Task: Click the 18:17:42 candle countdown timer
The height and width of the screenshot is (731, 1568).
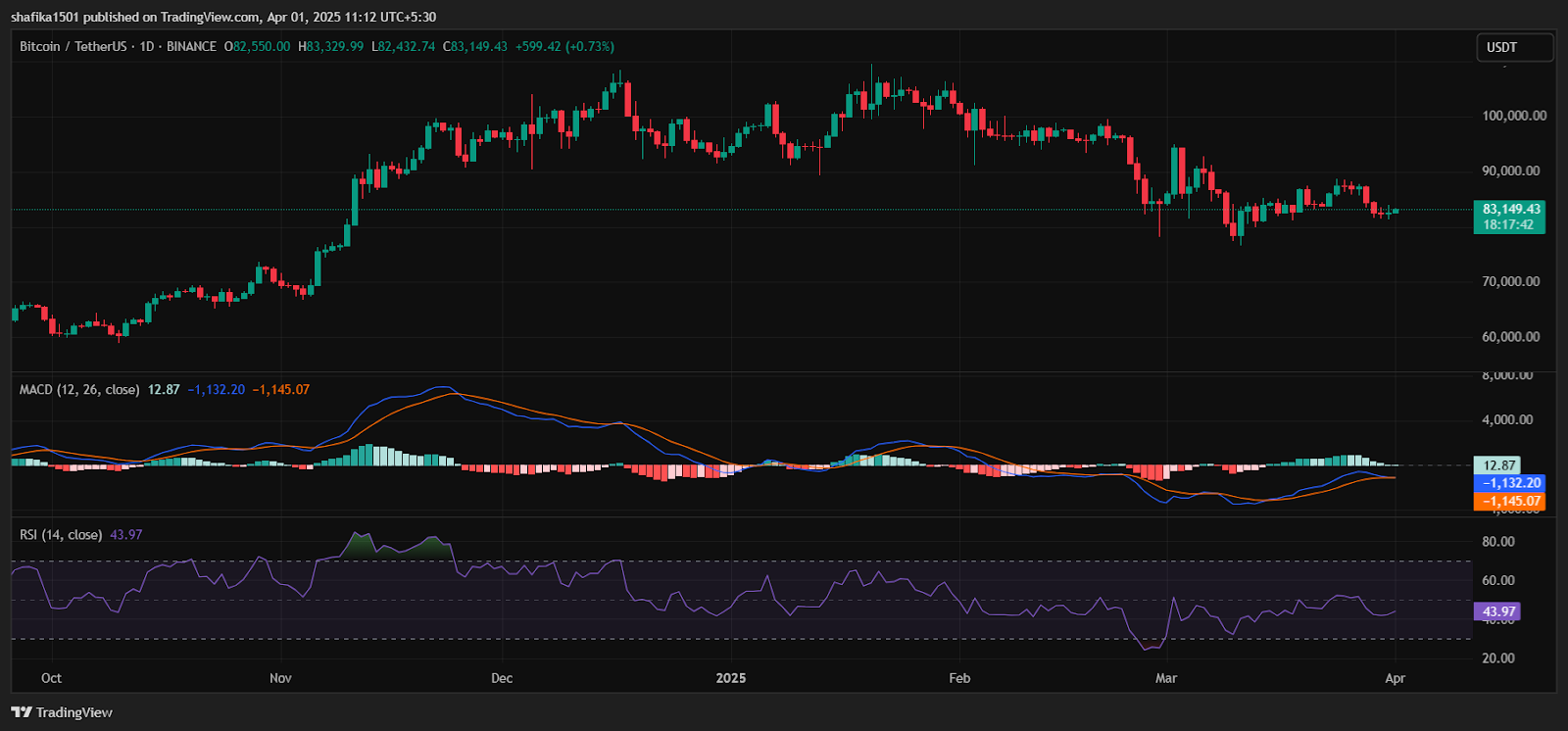Action: tap(1508, 224)
